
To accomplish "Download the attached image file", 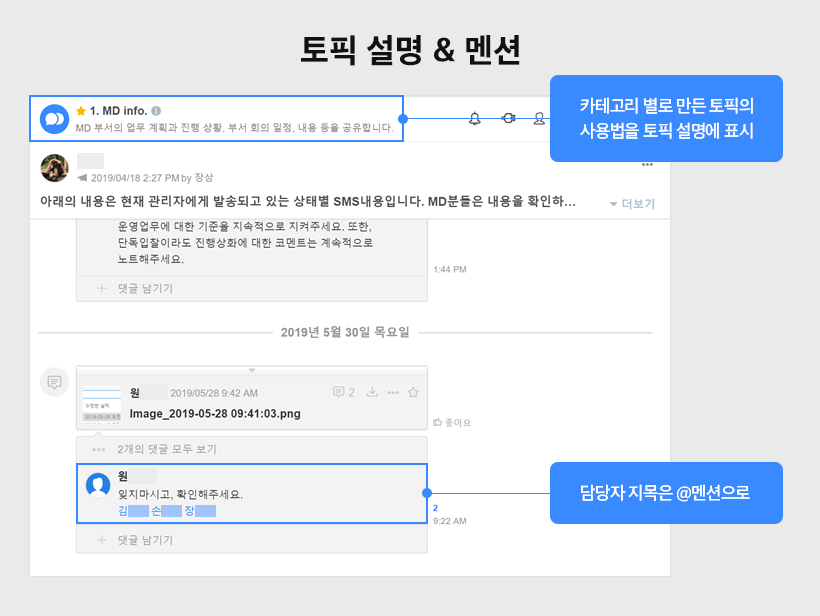I will pos(371,393).
